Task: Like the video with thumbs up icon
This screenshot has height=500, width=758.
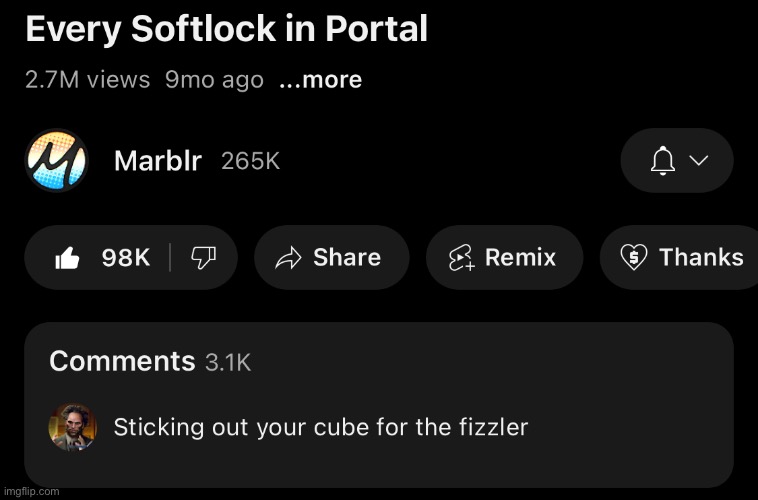Action: tap(67, 258)
